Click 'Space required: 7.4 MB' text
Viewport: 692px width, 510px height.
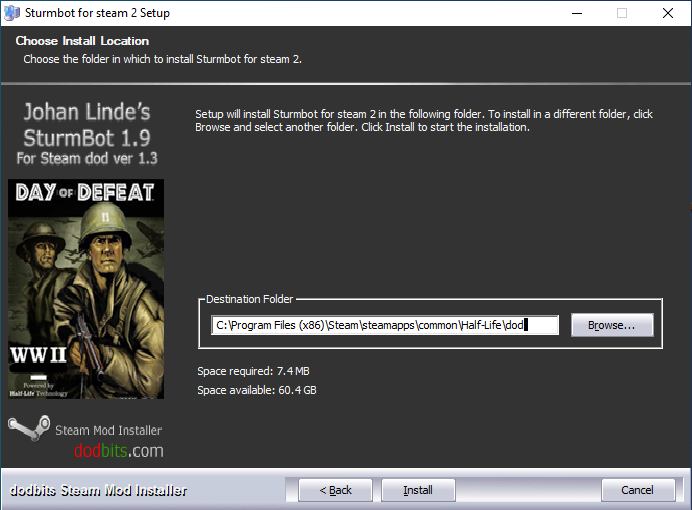pyautogui.click(x=253, y=371)
